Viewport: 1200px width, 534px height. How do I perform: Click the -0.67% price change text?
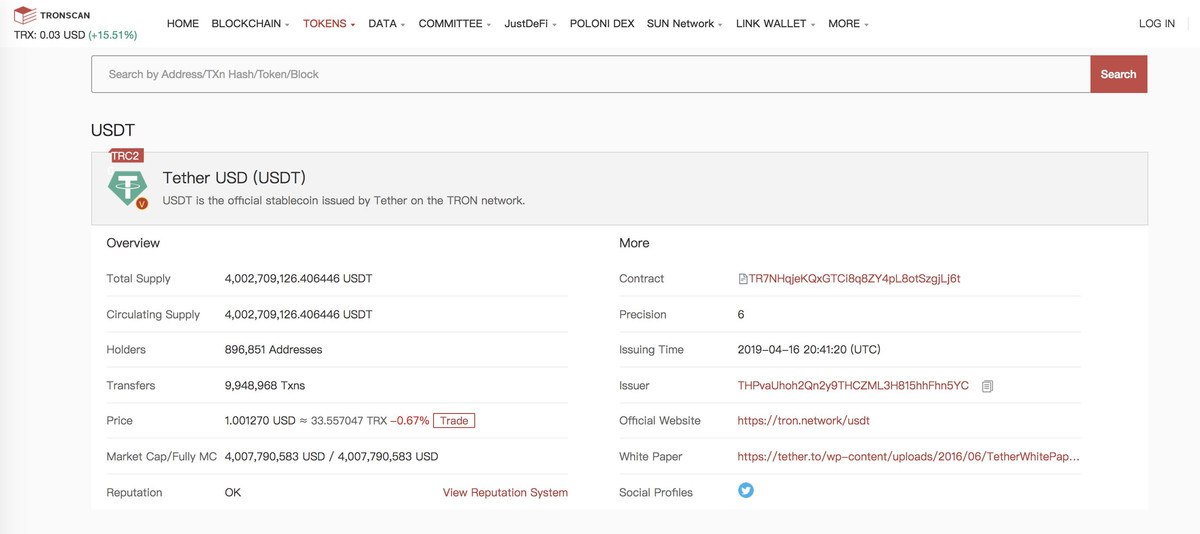[410, 421]
